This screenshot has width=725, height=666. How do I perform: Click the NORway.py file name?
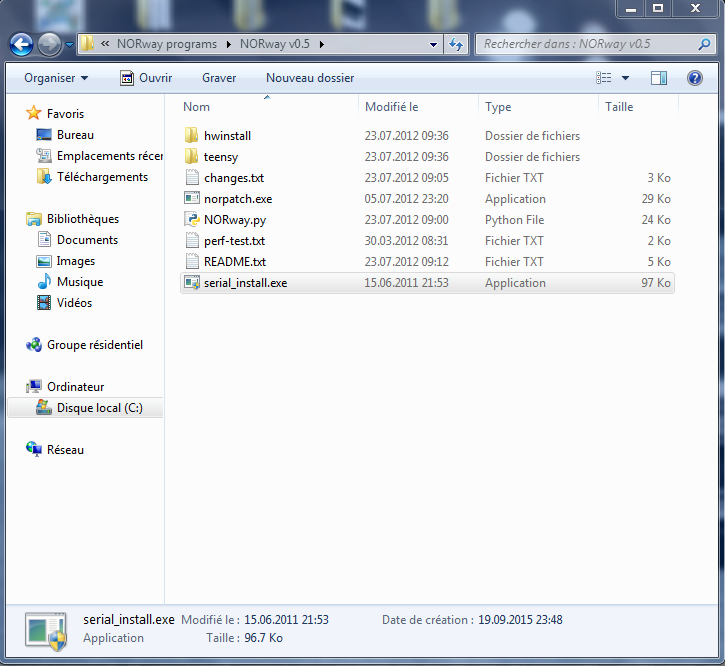[x=235, y=220]
